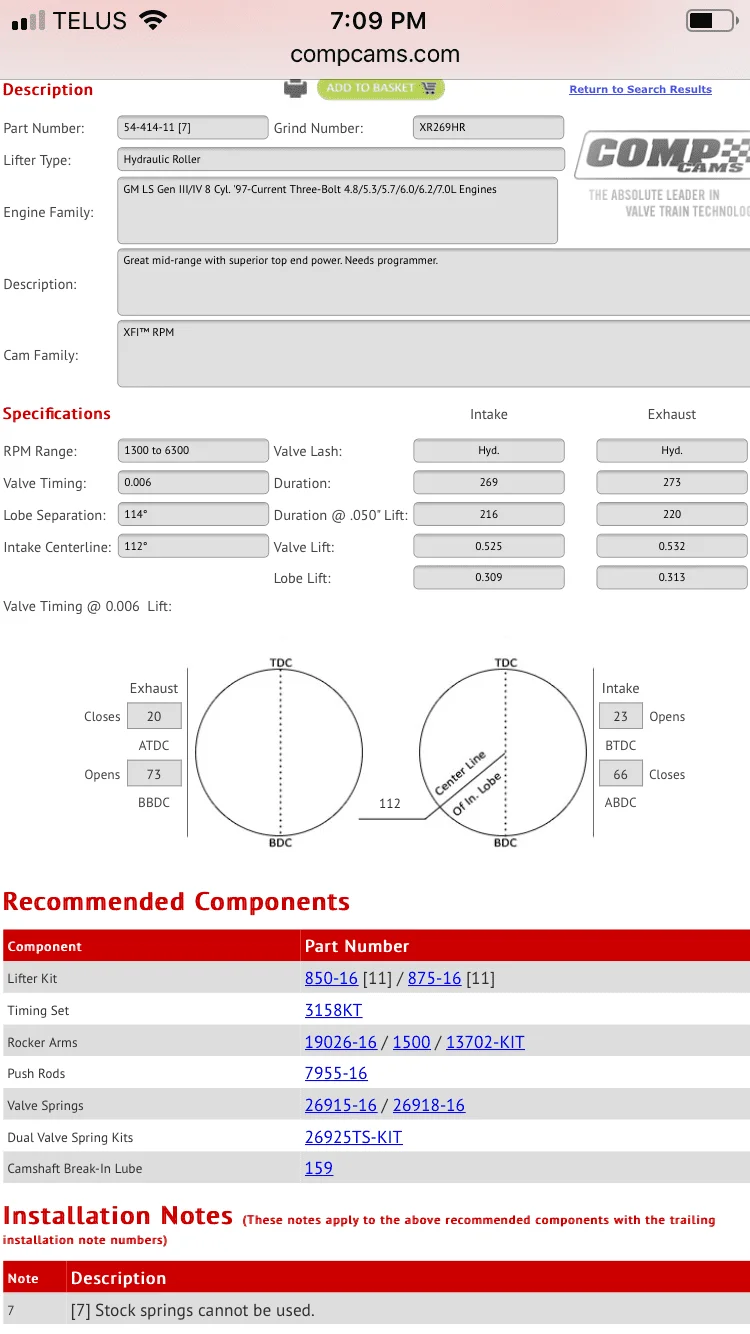The height and width of the screenshot is (1334, 750).
Task: Add the camshaft to basket
Action: click(381, 88)
